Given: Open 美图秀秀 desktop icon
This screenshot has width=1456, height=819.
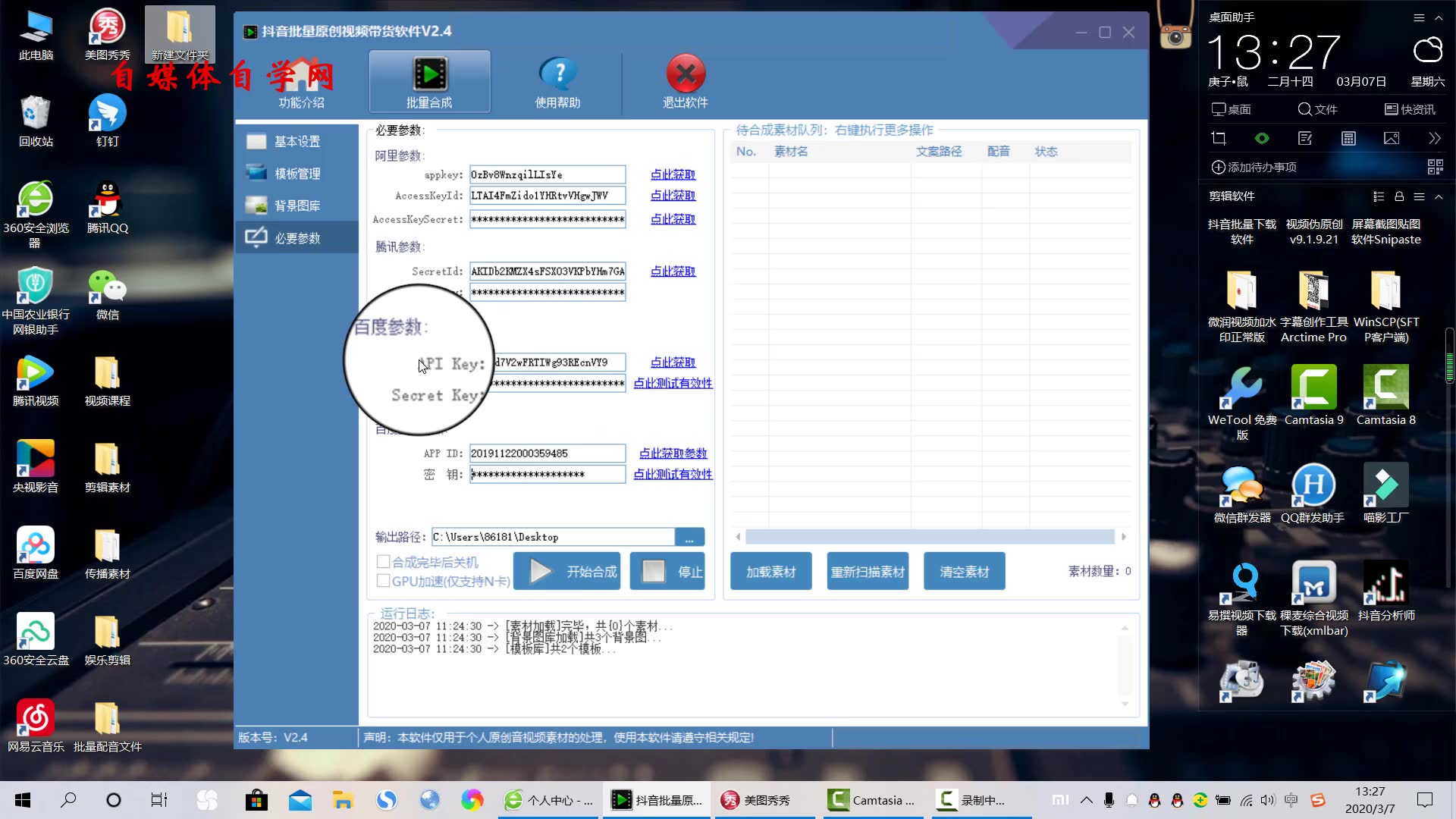Looking at the screenshot, I should [x=108, y=36].
